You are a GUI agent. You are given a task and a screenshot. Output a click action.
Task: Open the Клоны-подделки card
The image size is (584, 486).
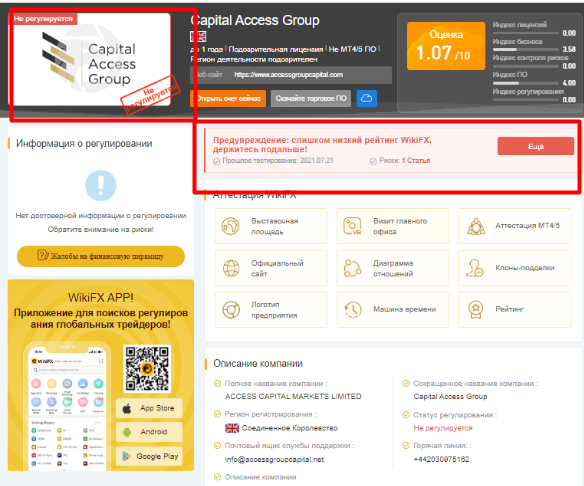[x=514, y=268]
